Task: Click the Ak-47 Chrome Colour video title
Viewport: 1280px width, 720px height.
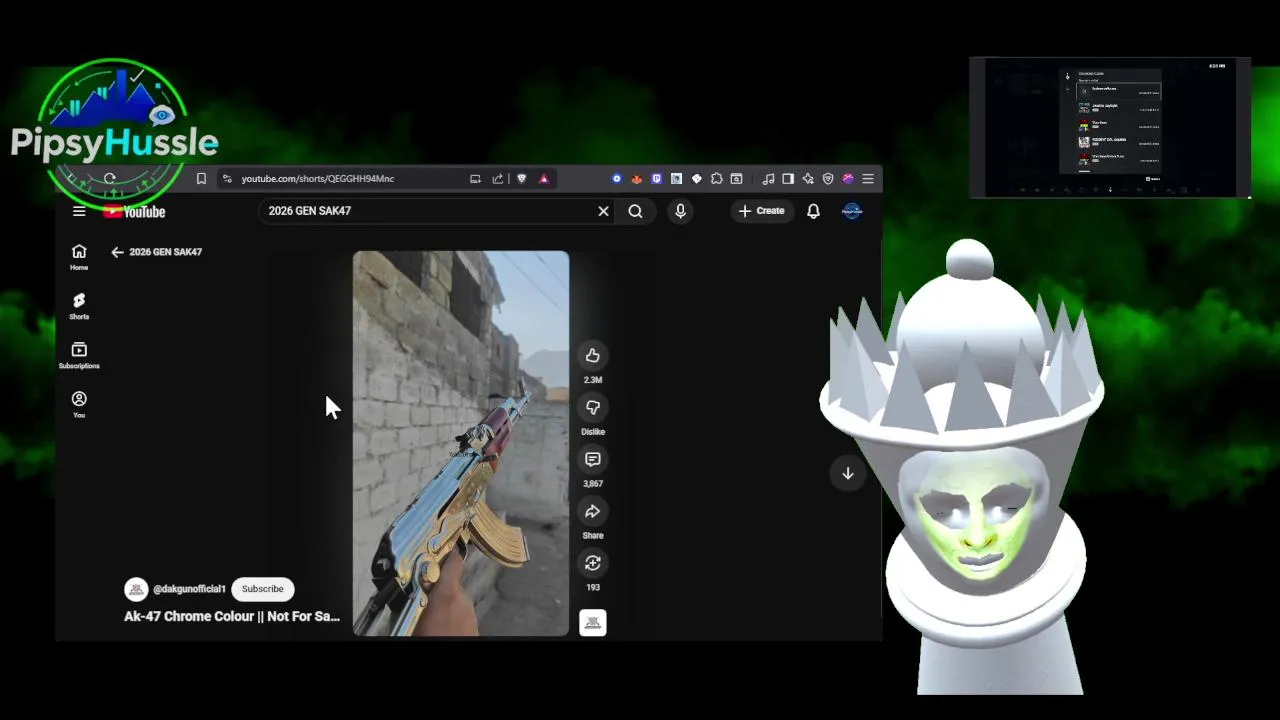Action: coord(232,617)
